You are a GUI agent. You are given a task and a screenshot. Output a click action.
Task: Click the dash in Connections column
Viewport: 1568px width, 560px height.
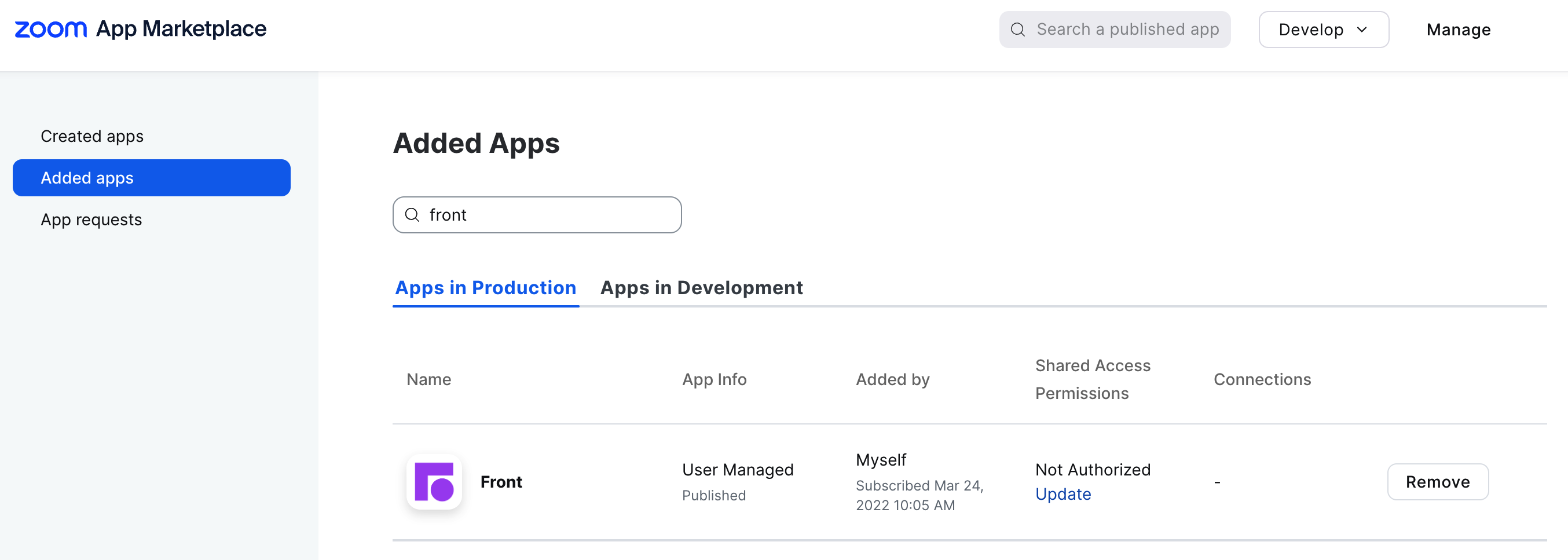[1217, 482]
